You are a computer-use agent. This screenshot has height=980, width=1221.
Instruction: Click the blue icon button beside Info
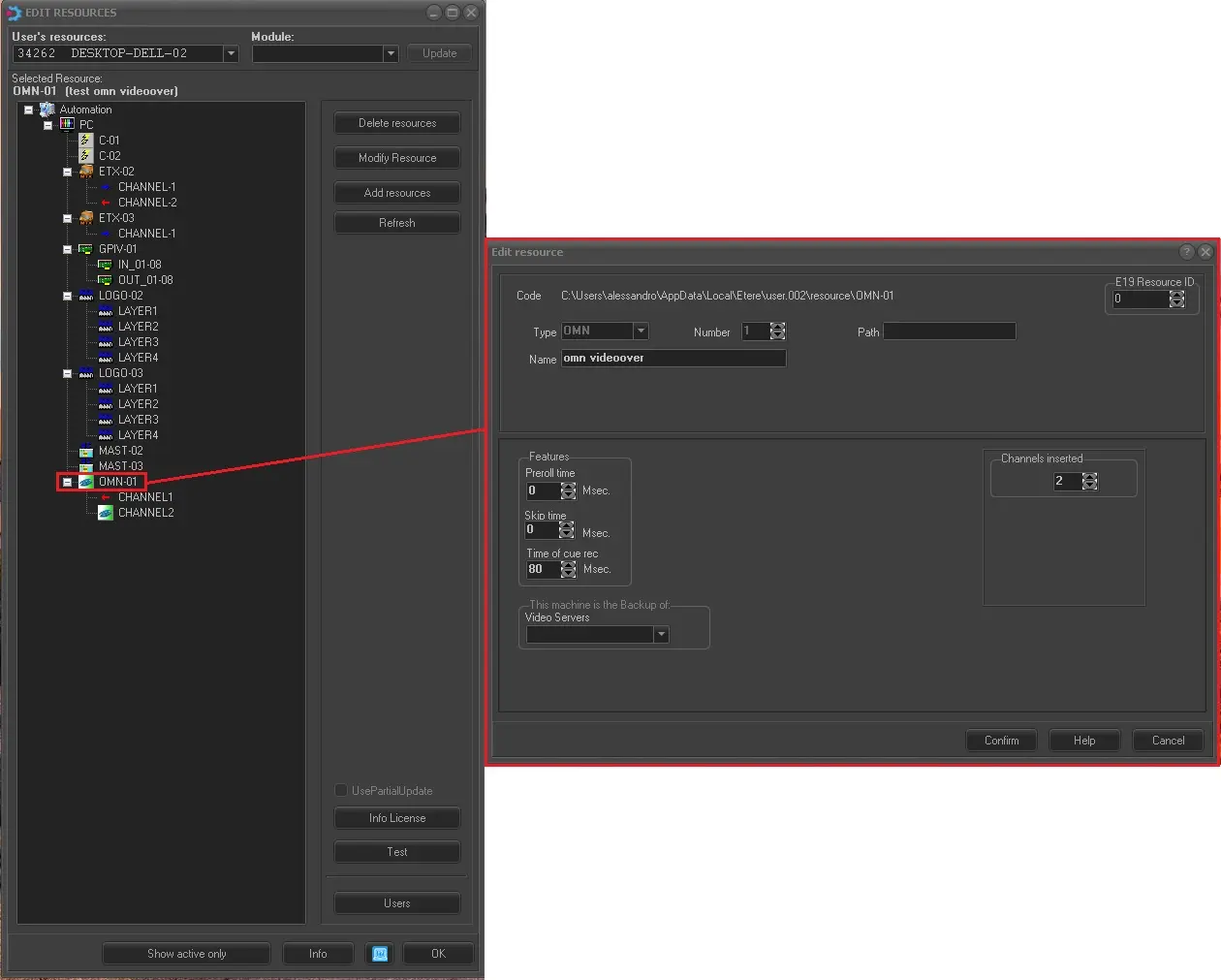(x=380, y=954)
